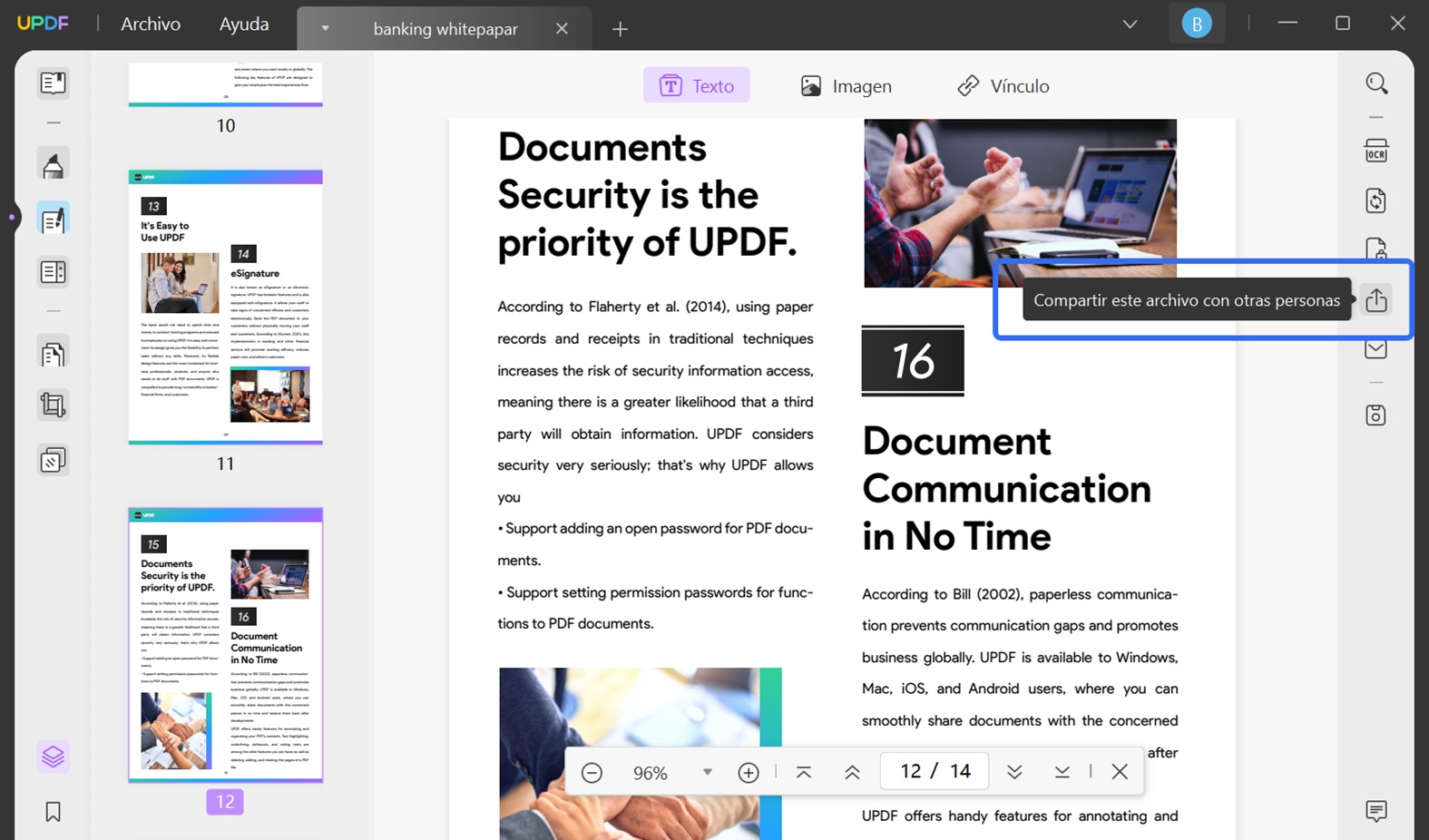Screen dimensions: 1429x840
Task: Click heading "Document Communication in No Time"
Action: point(1006,489)
